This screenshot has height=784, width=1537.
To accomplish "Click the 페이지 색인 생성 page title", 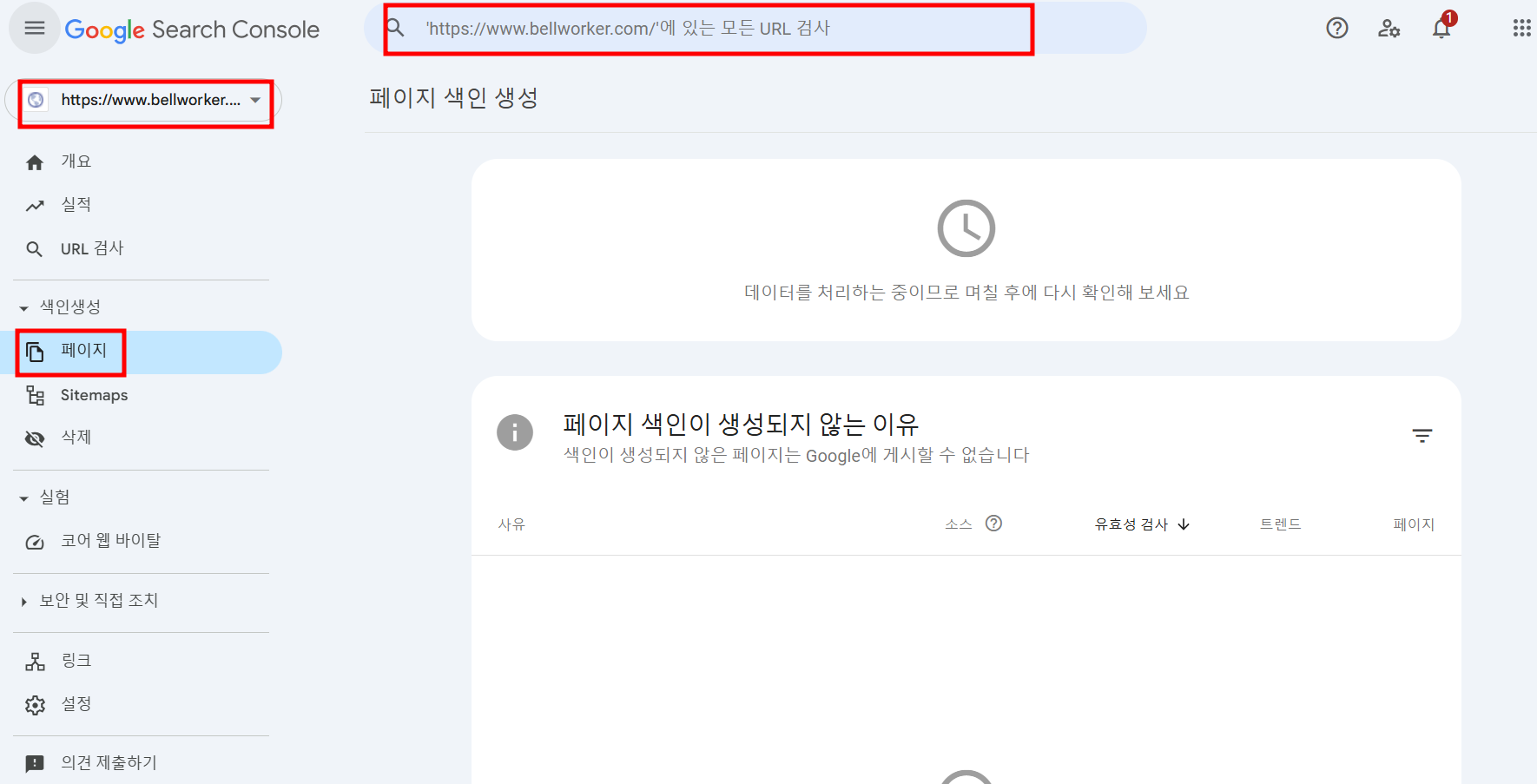I will pyautogui.click(x=453, y=97).
